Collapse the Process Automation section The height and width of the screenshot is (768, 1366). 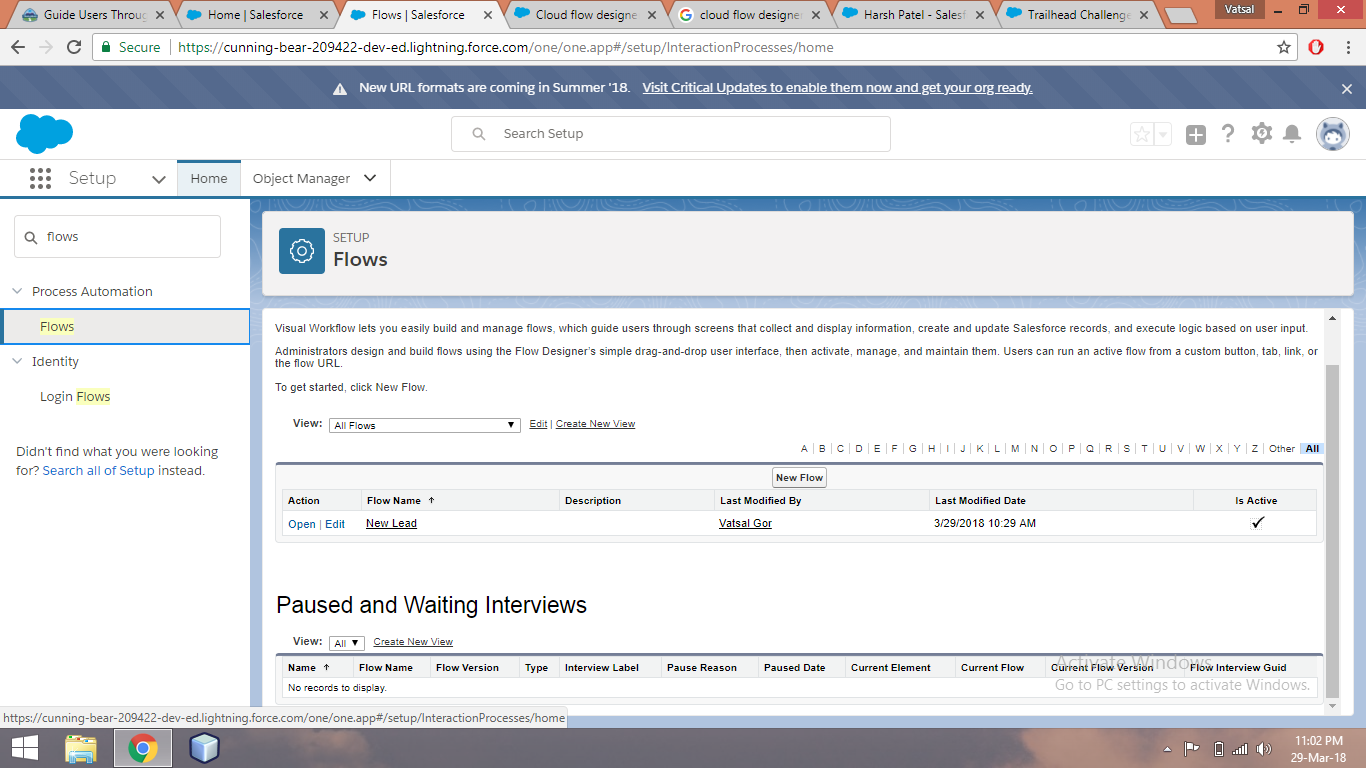click(x=17, y=291)
